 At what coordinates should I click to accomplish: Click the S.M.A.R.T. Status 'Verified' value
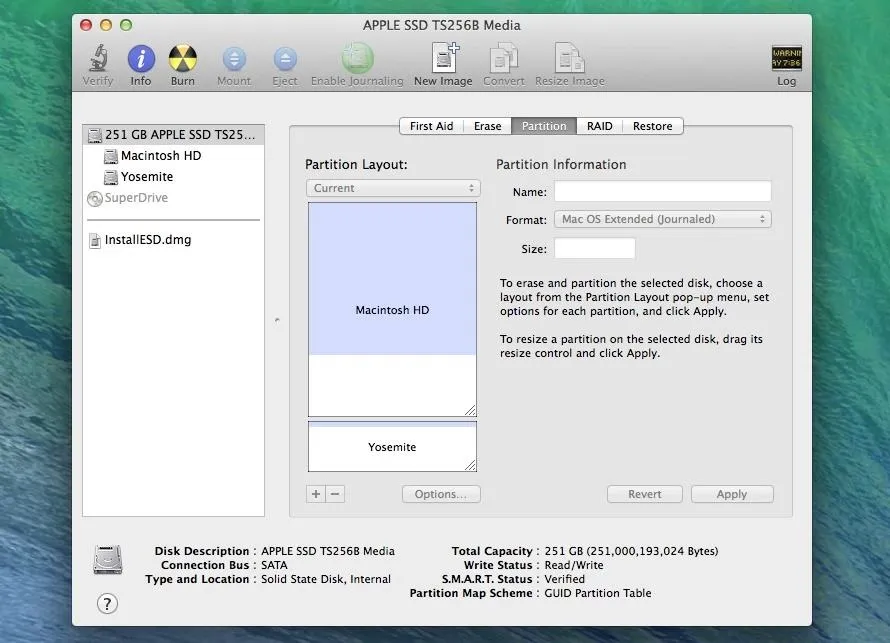pyautogui.click(x=564, y=579)
